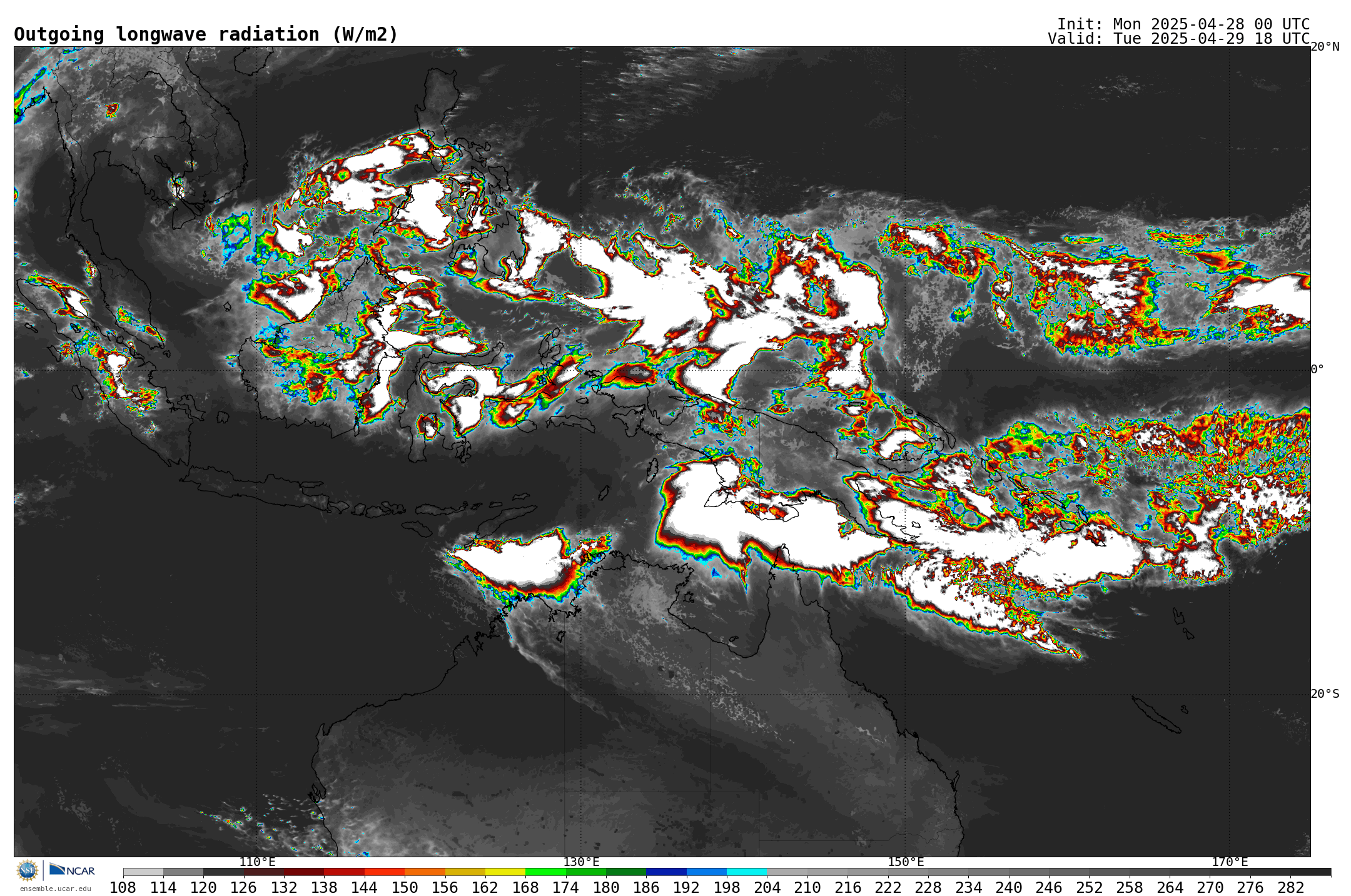This screenshot has width=1351, height=896.
Task: Click the navy blue 186–192 colorbar swatch
Action: pos(666,872)
